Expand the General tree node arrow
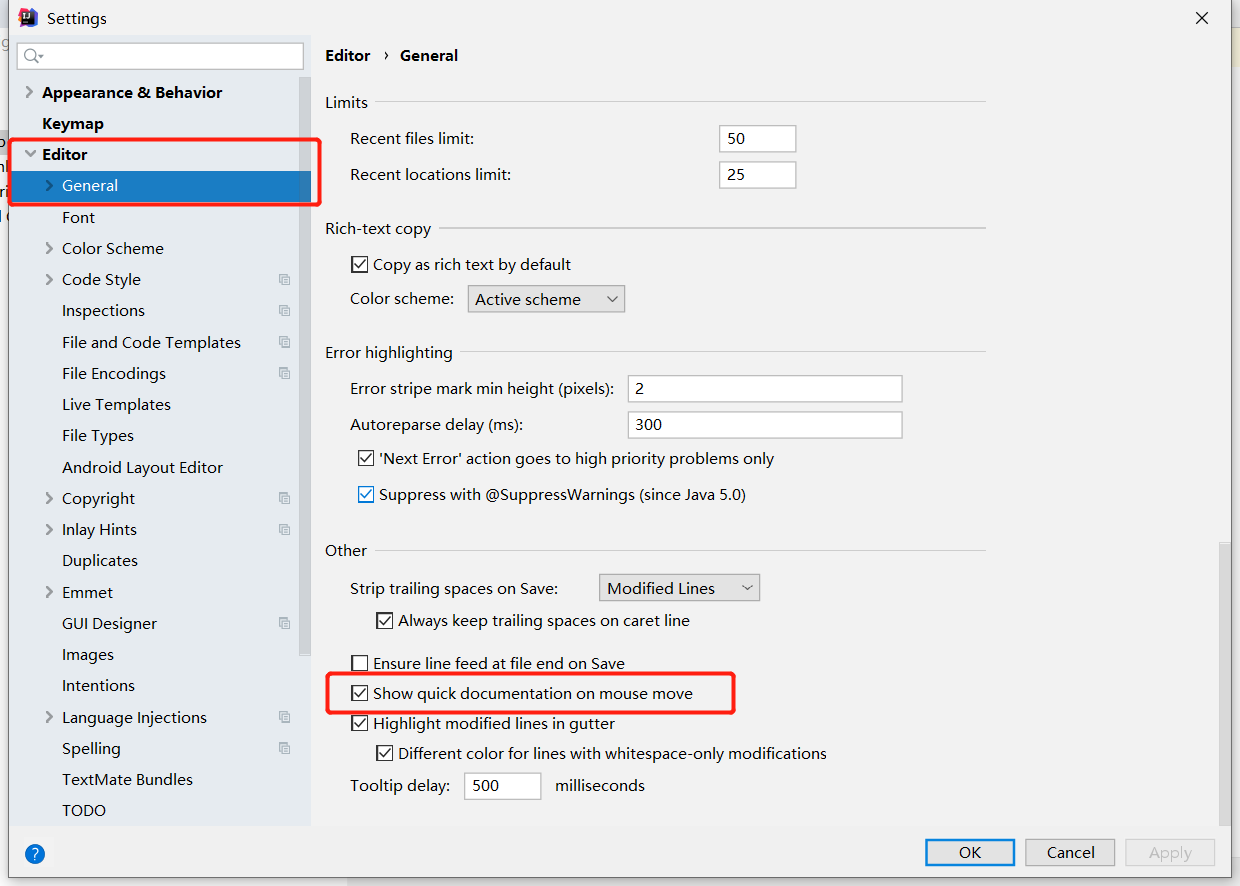The height and width of the screenshot is (886, 1240). click(x=49, y=186)
